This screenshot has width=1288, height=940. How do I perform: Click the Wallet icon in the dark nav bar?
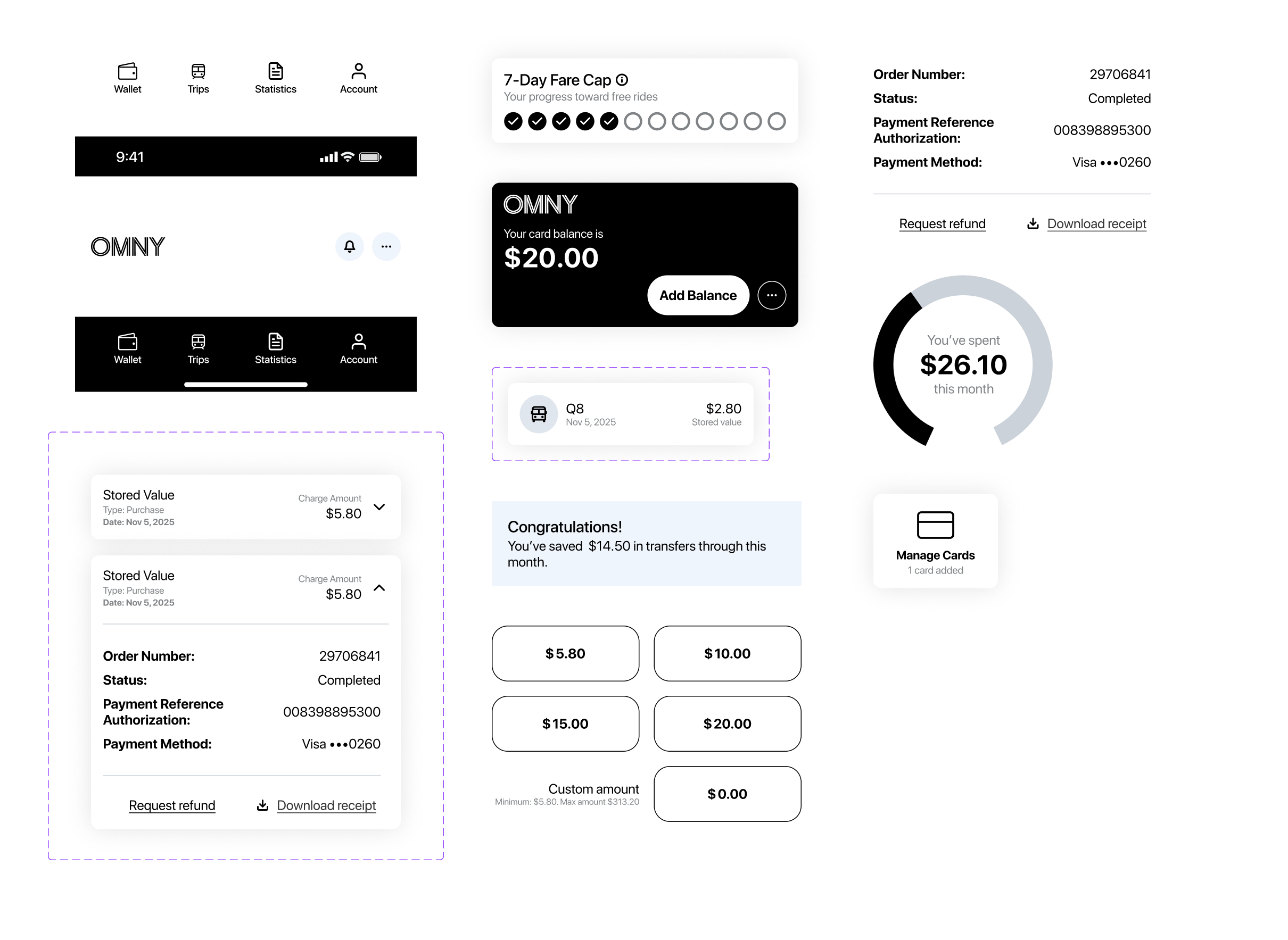[128, 342]
